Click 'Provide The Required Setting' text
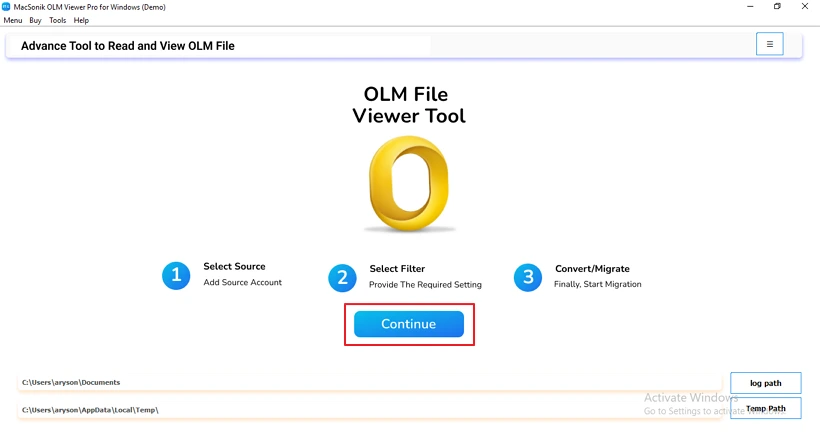The height and width of the screenshot is (437, 820). 425,285
